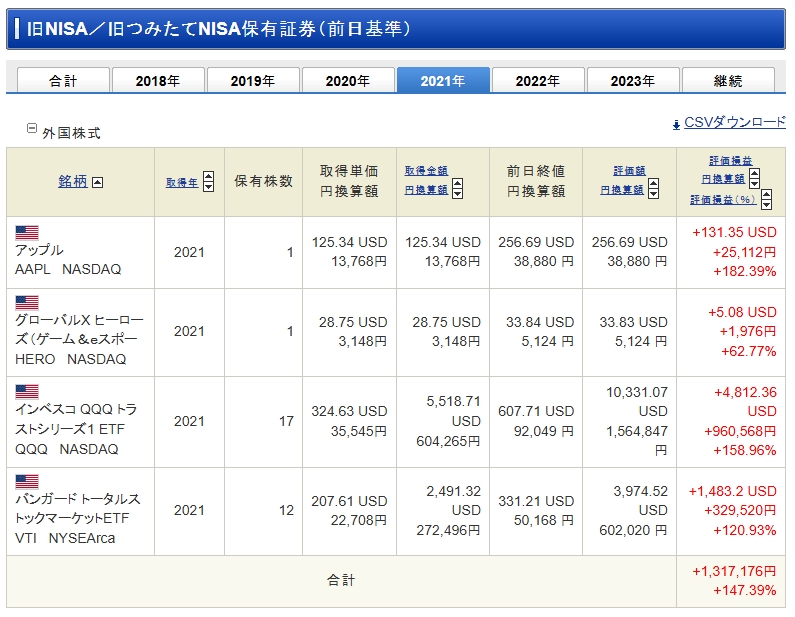This screenshot has width=795, height=617.
Task: Collapse the 外国株式 section
Action: coord(32,129)
